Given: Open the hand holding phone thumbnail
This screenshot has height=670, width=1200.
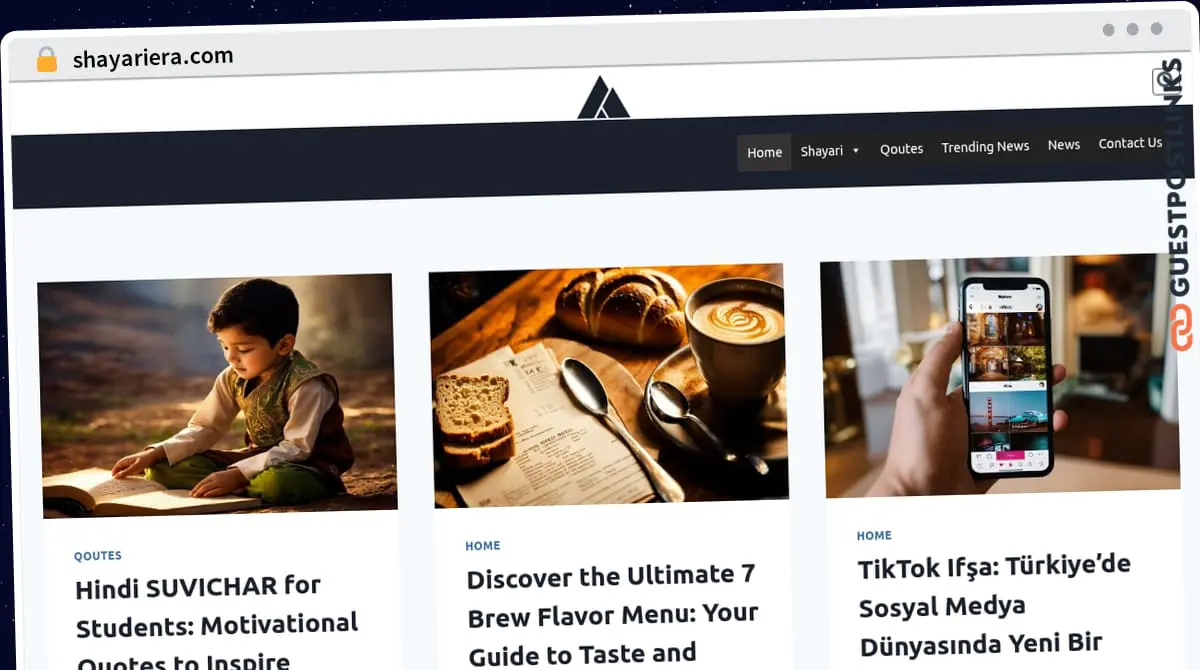Looking at the screenshot, I should click(x=1000, y=375).
